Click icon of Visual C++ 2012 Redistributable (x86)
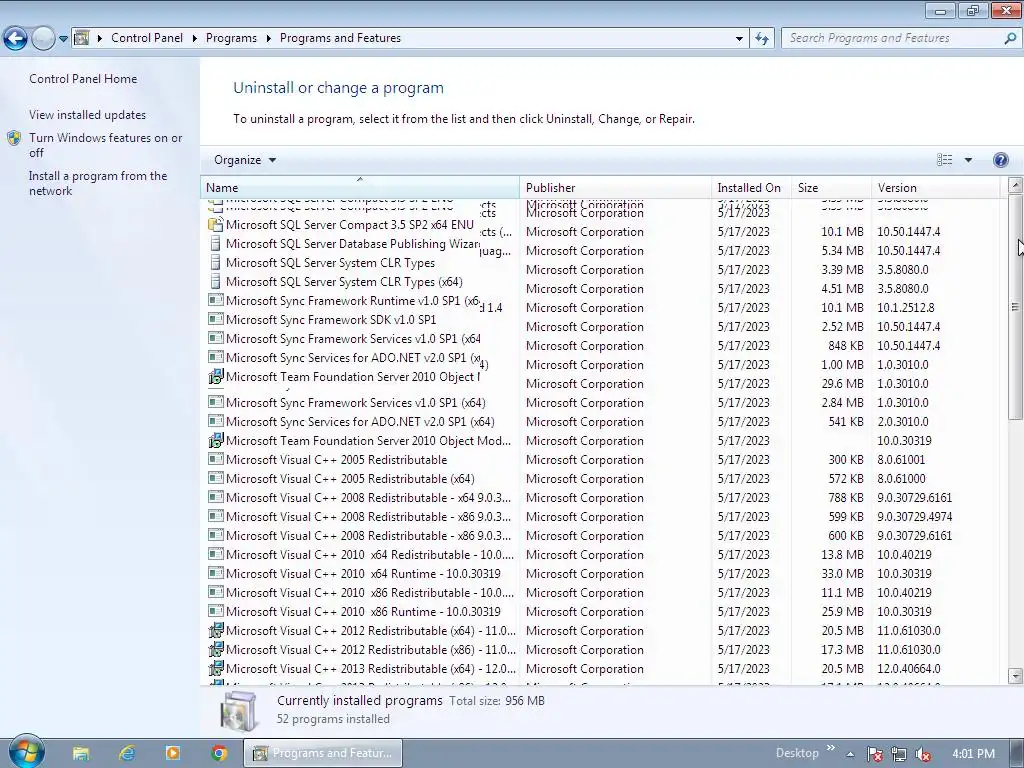Image resolution: width=1024 pixels, height=768 pixels. 216,649
